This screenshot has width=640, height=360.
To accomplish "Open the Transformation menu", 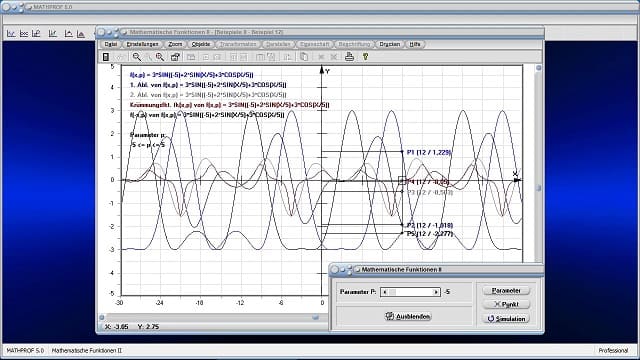I will pyautogui.click(x=238, y=44).
